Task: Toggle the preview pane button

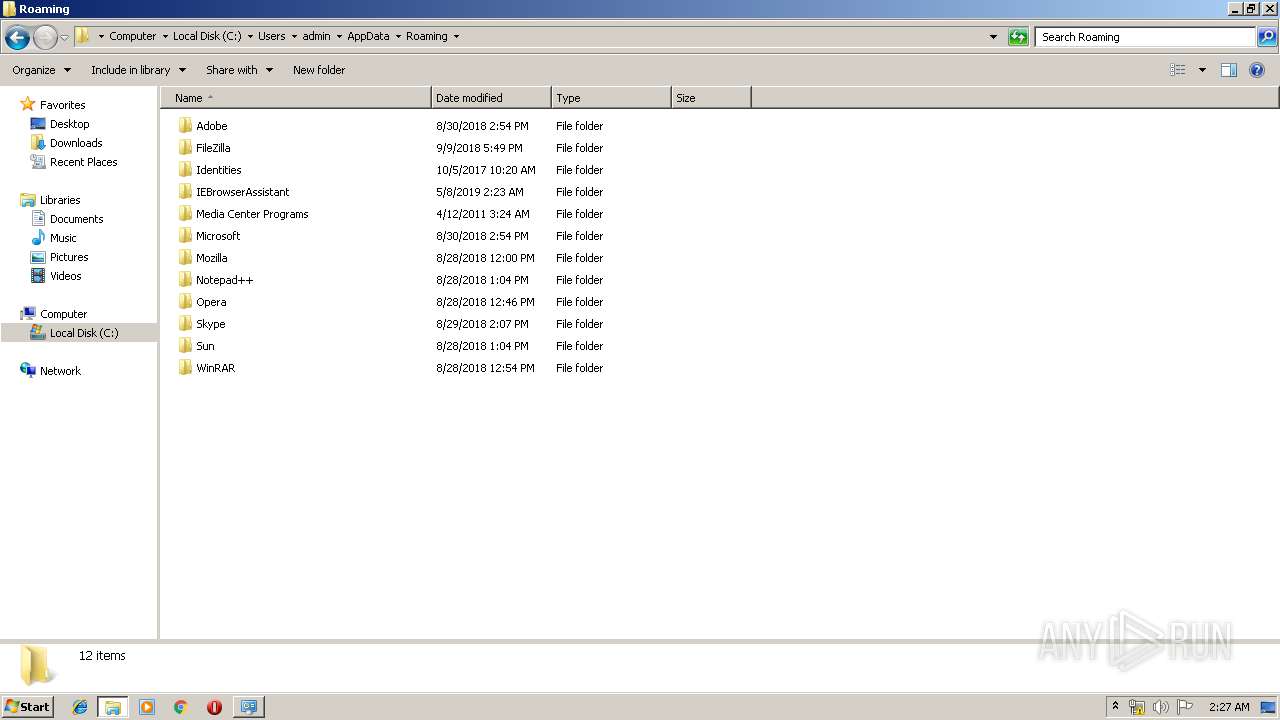Action: coord(1229,70)
